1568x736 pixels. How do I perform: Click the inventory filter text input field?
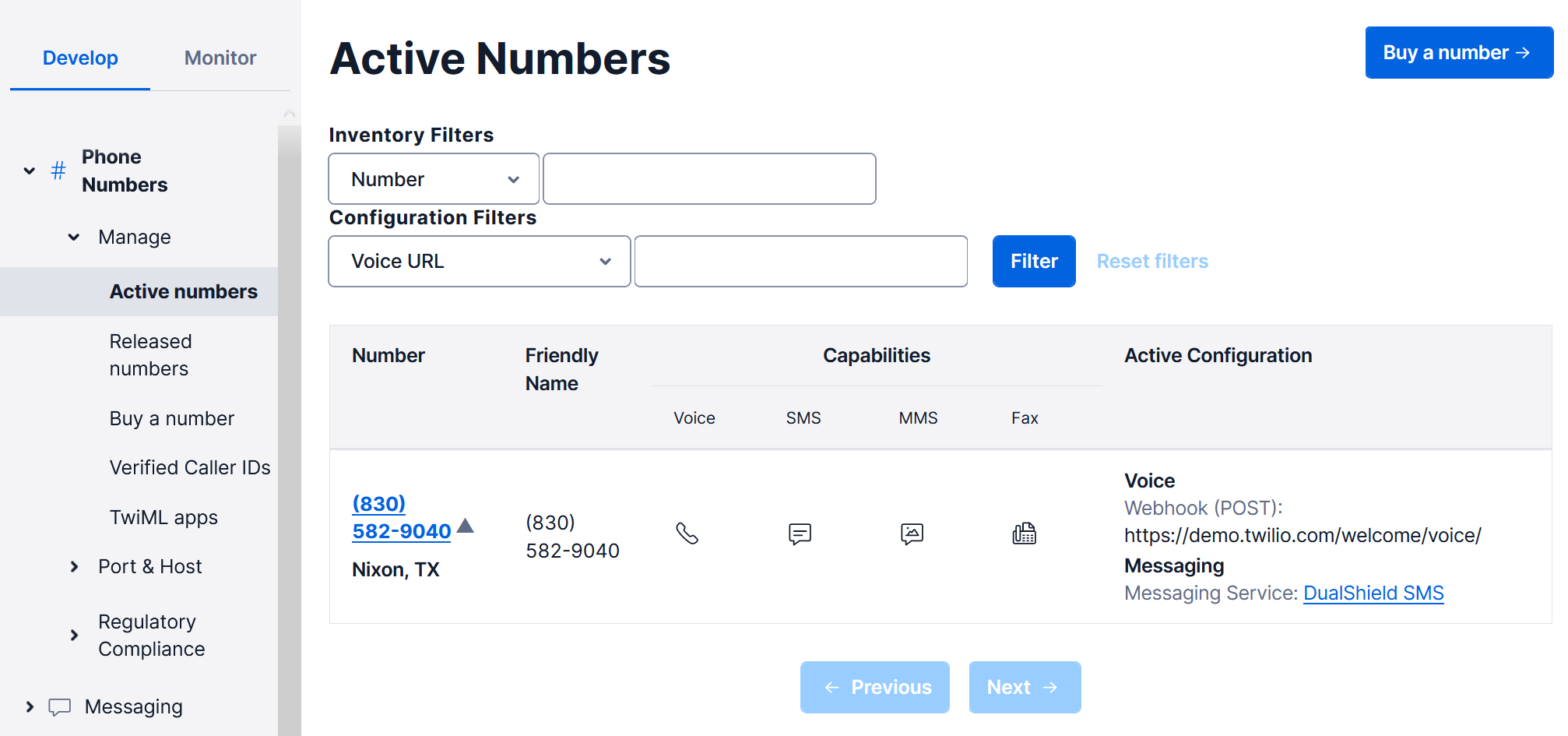[x=708, y=179]
